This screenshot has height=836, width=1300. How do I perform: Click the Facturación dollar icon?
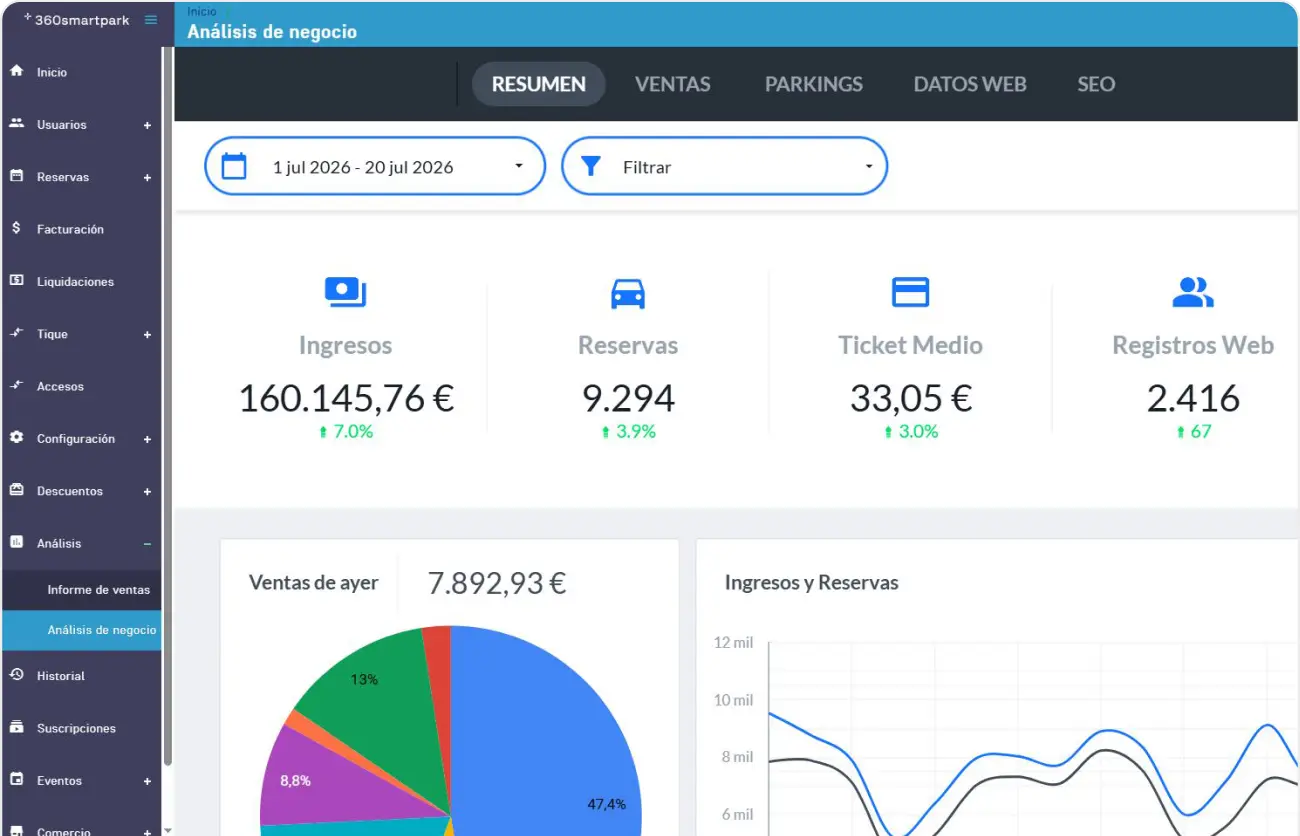pos(16,229)
